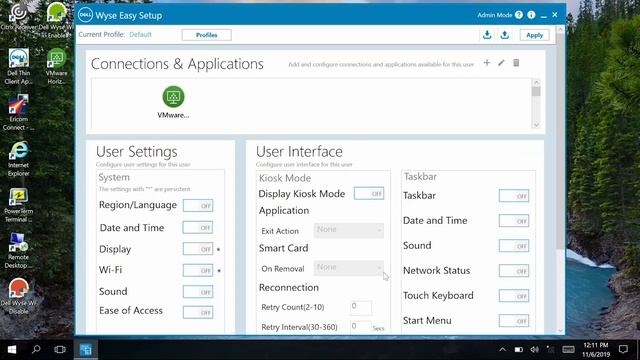Image resolution: width=640 pixels, height=360 pixels.
Task: Toggle the System Sound switch
Action: (x=198, y=292)
